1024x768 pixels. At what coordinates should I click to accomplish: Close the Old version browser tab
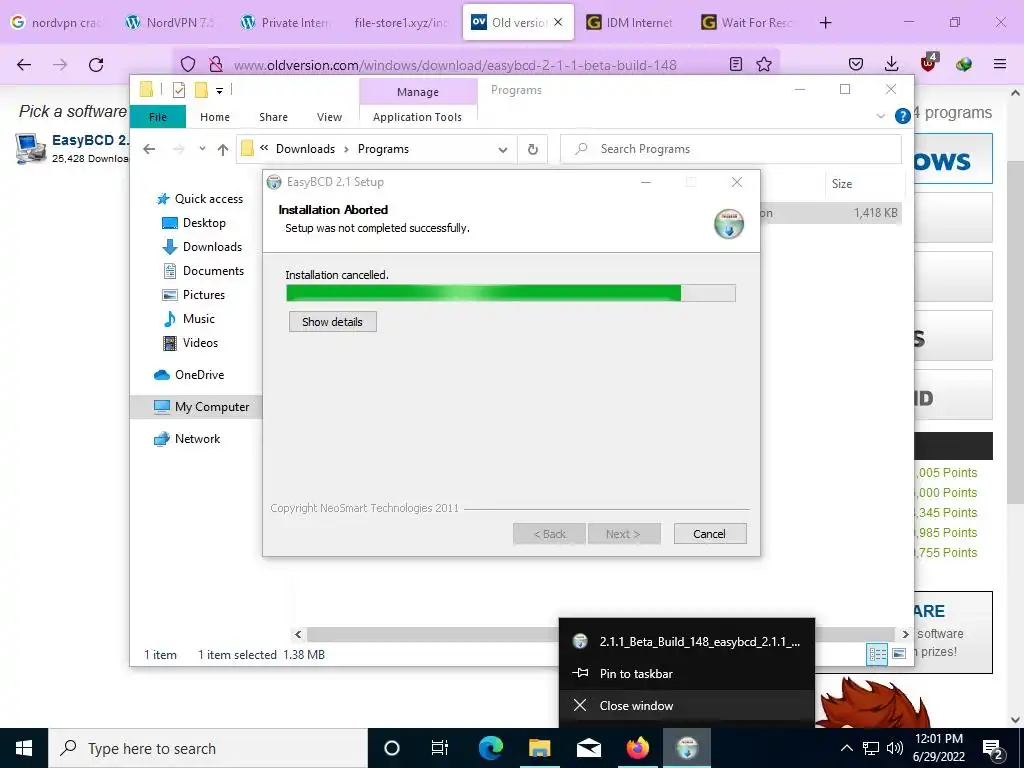pyautogui.click(x=558, y=22)
